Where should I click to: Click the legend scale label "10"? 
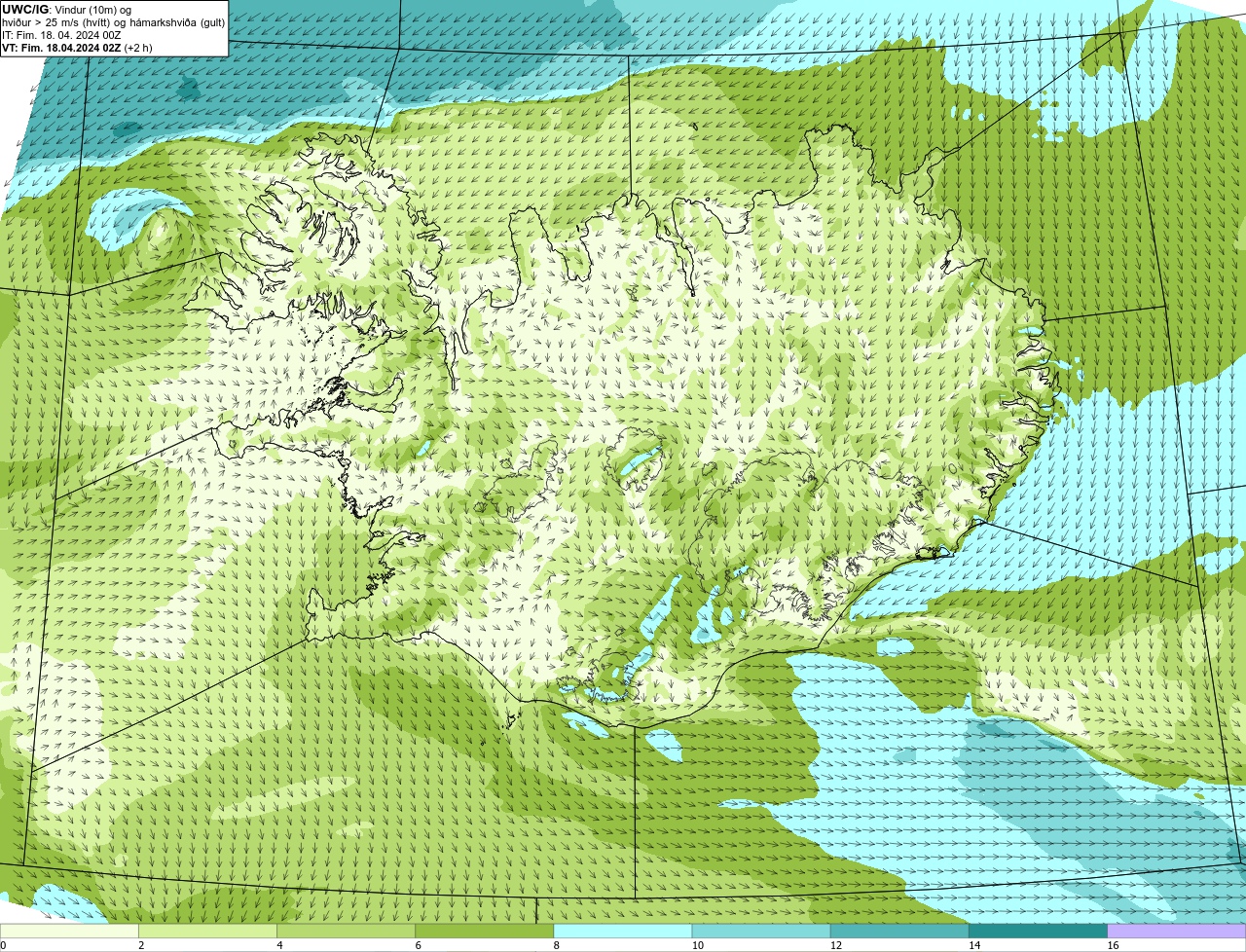click(697, 945)
